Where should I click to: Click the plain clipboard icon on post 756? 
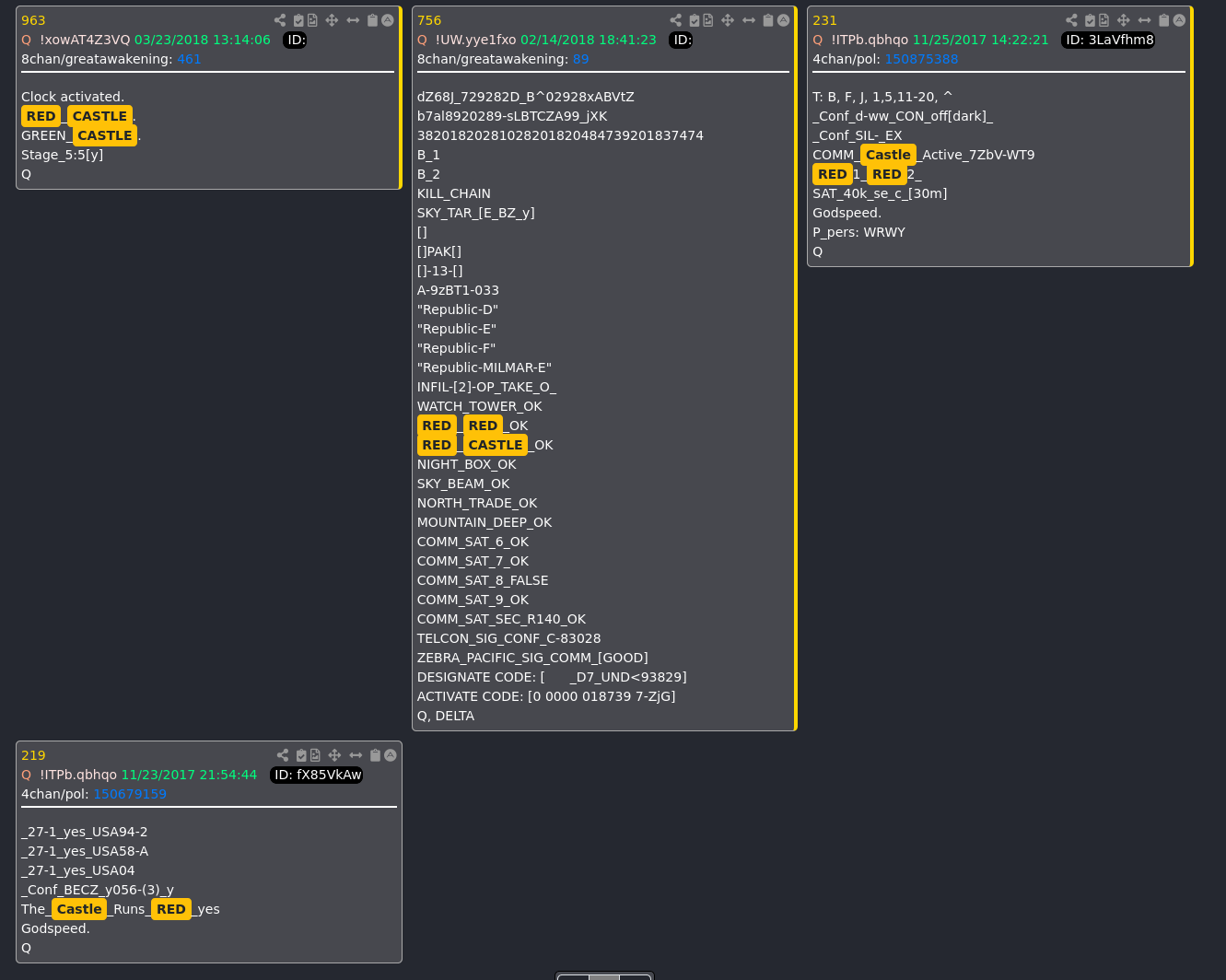pos(768,20)
